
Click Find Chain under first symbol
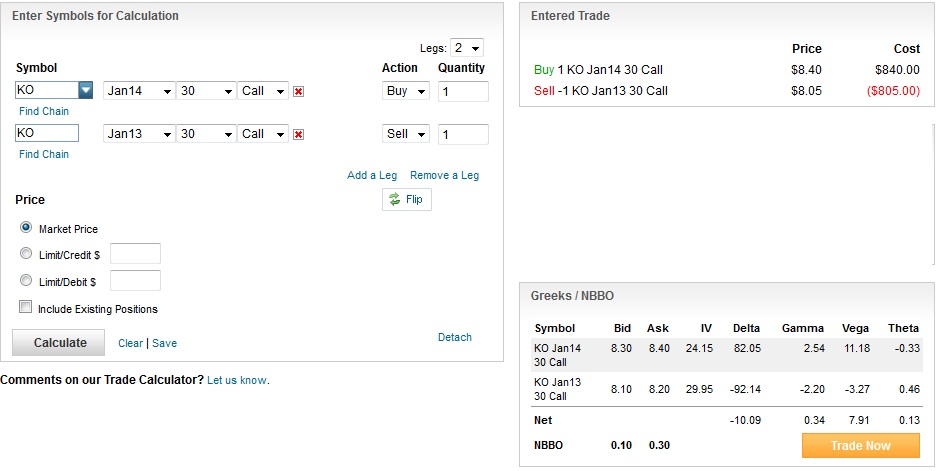click(x=44, y=111)
